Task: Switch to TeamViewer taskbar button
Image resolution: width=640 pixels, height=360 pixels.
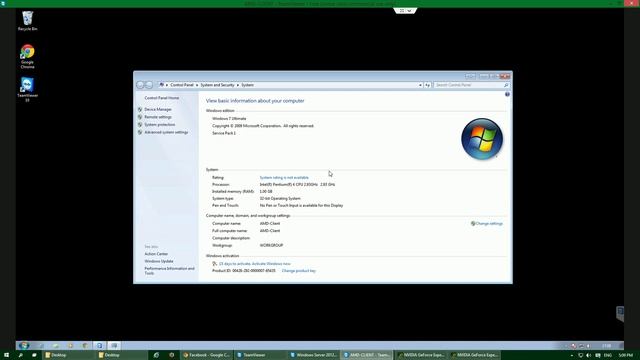Action: [x=260, y=355]
